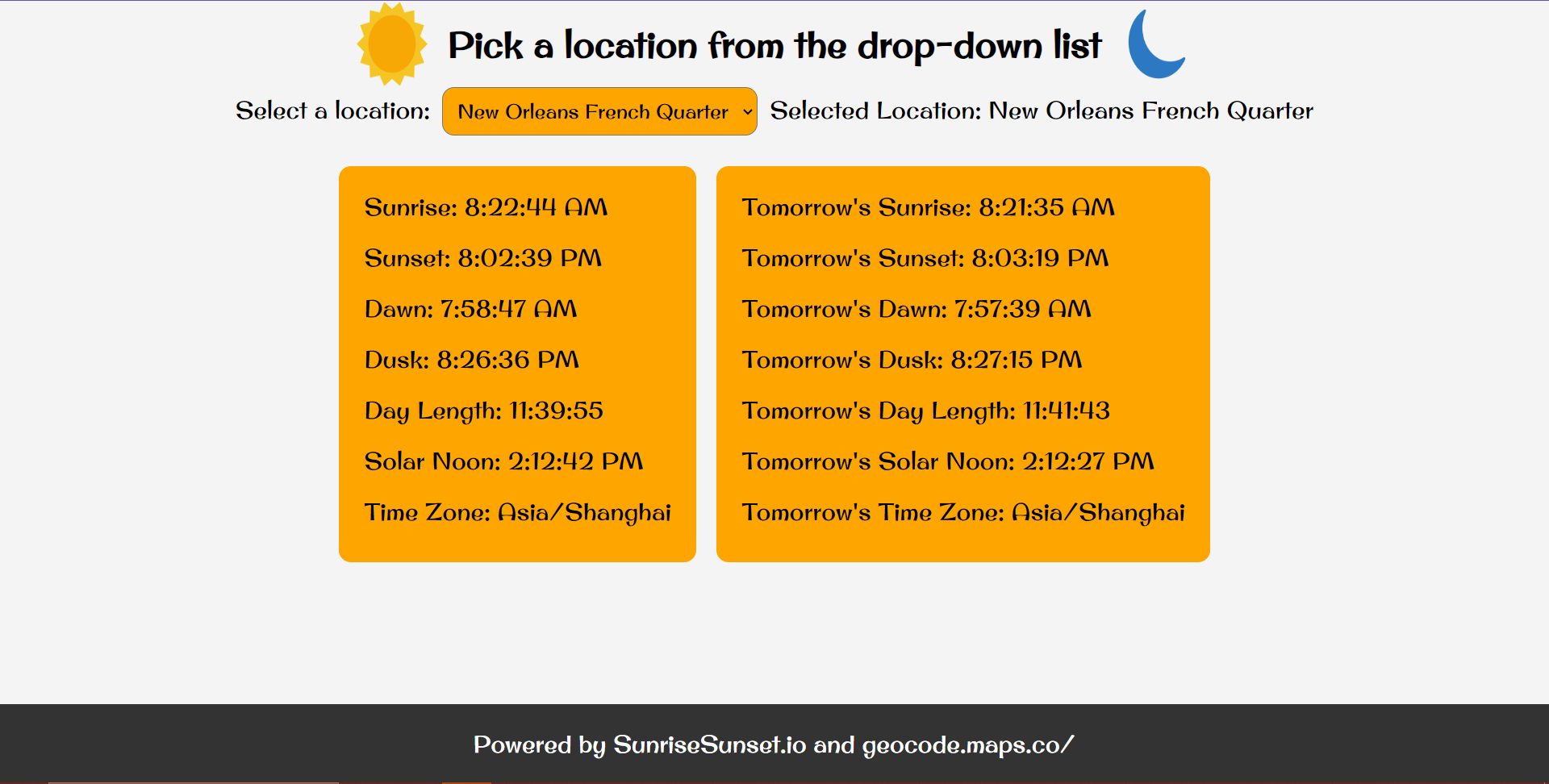Click Tomorrow's Day Length value
Screen dimensions: 1549x784
(926, 411)
